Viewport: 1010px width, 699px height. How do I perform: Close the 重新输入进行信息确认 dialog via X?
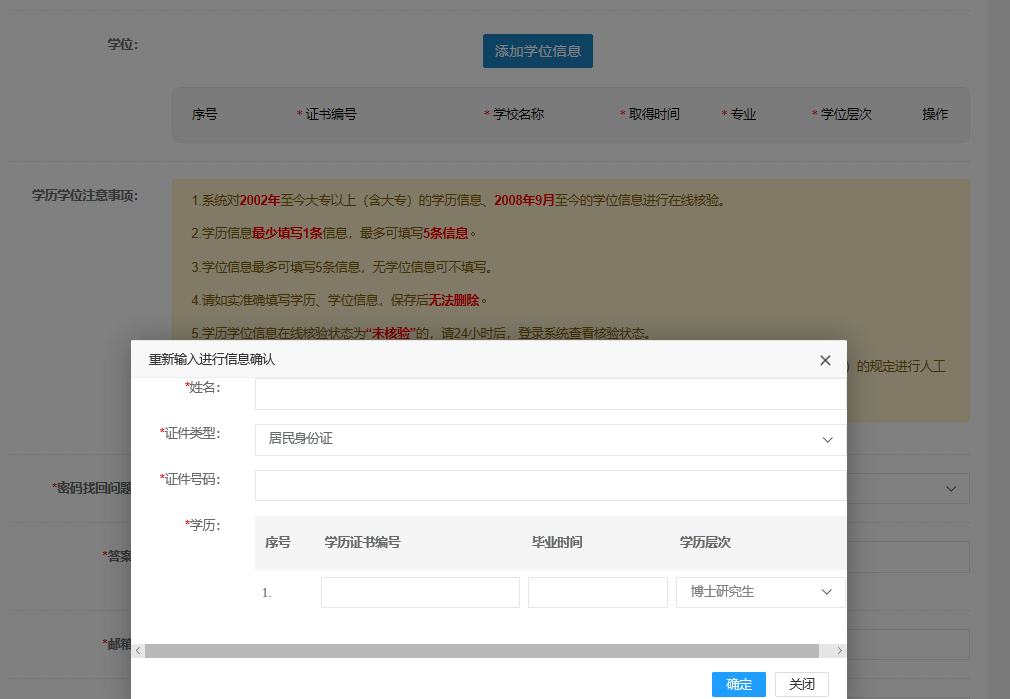pyautogui.click(x=825, y=360)
